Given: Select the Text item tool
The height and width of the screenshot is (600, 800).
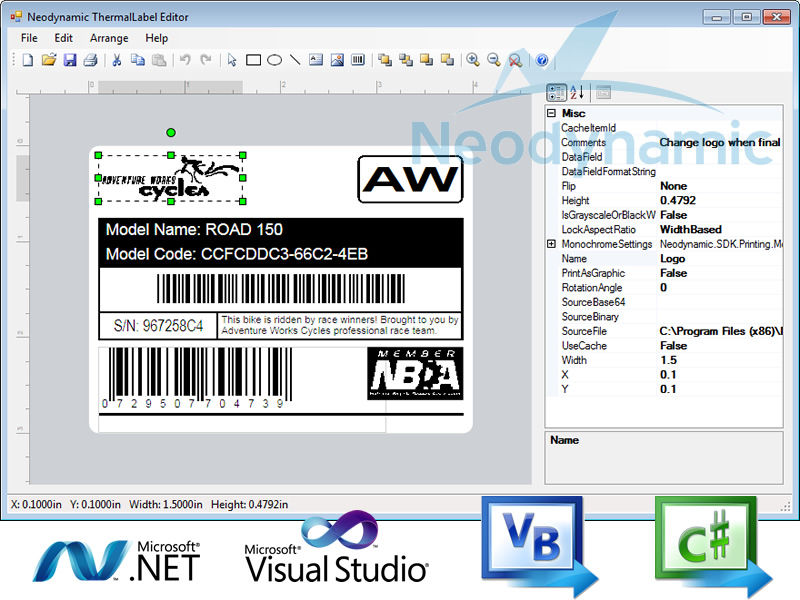Looking at the screenshot, I should click(316, 60).
